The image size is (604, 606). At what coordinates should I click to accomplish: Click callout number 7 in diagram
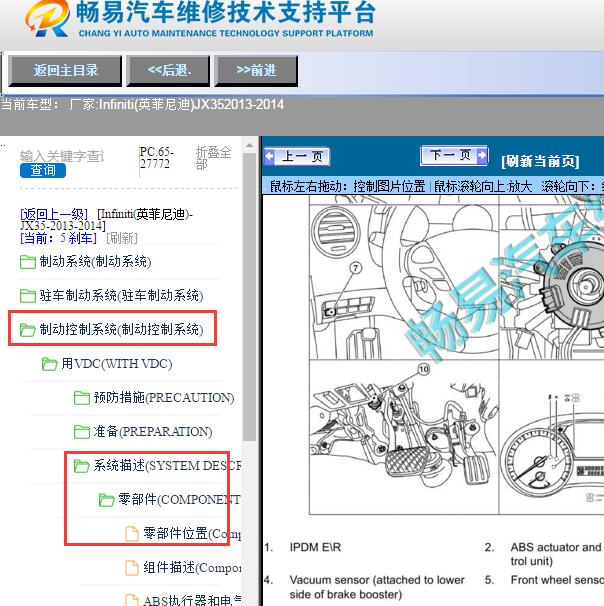[356, 268]
